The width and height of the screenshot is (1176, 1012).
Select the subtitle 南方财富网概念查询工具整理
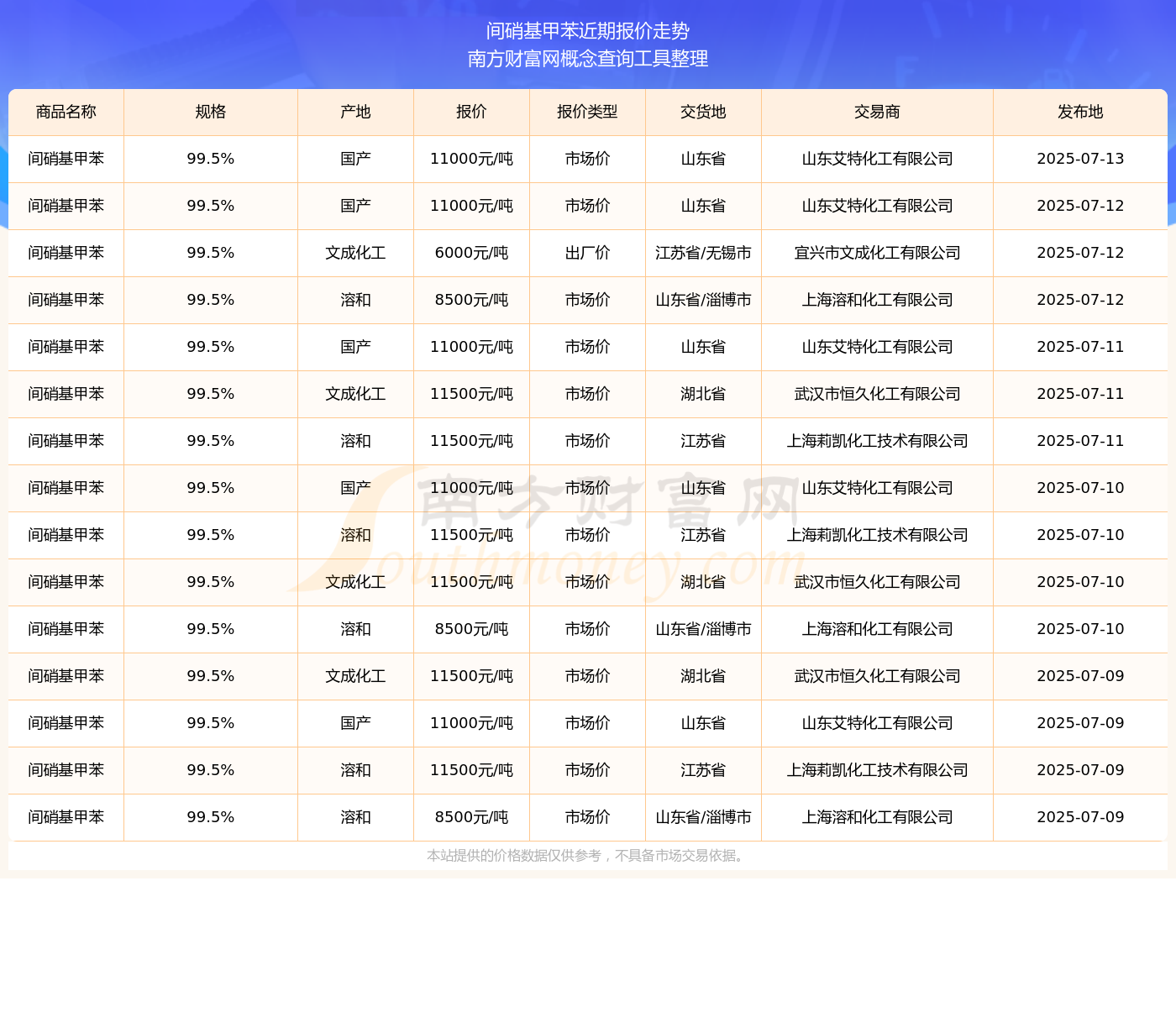pyautogui.click(x=588, y=59)
